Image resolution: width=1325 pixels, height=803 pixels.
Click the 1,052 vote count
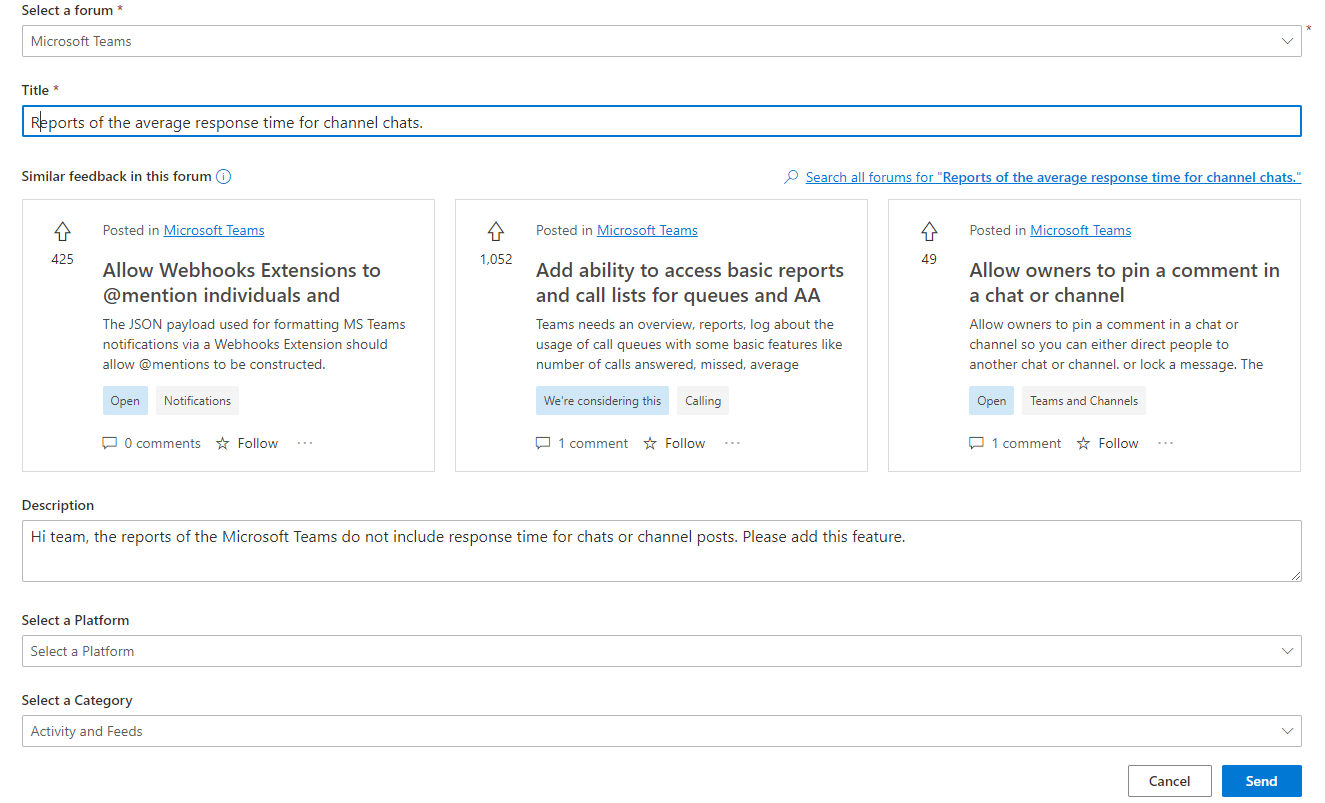coord(496,259)
